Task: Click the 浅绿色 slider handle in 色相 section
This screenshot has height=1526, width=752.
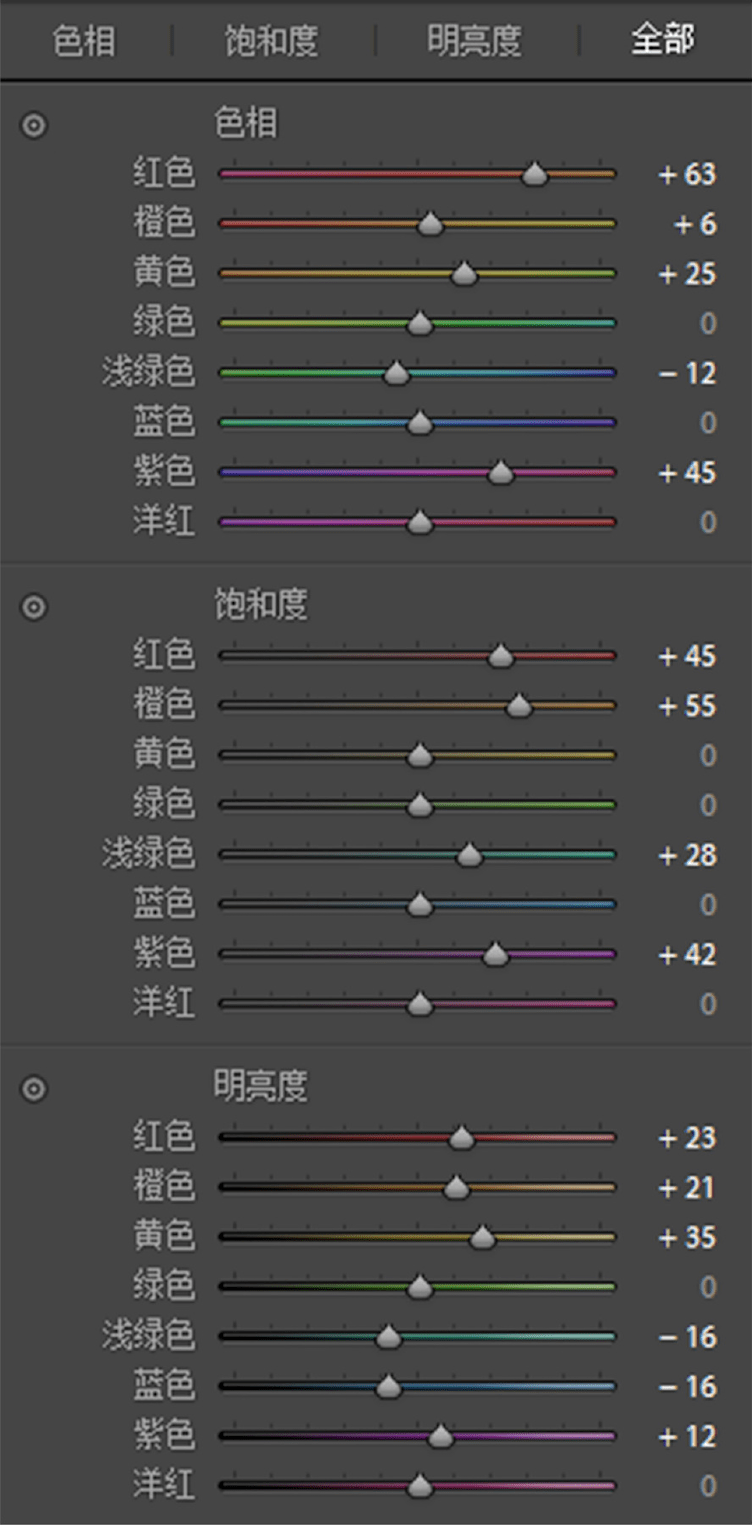Action: point(396,373)
